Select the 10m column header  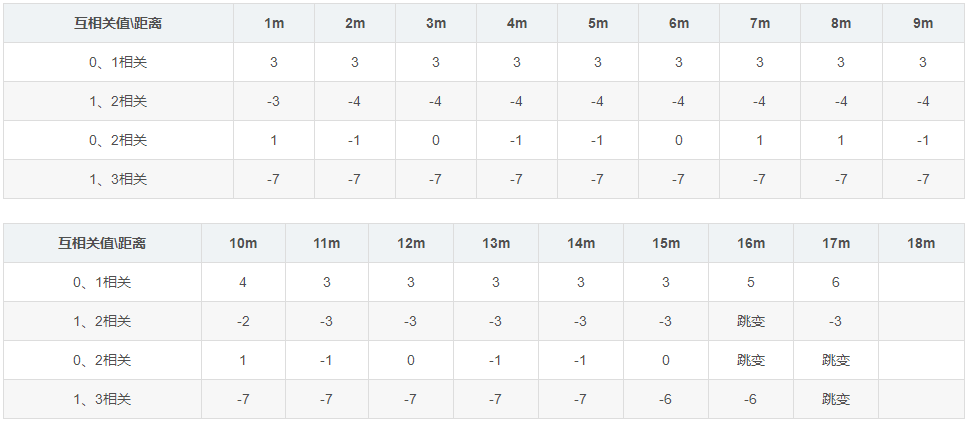(x=243, y=243)
